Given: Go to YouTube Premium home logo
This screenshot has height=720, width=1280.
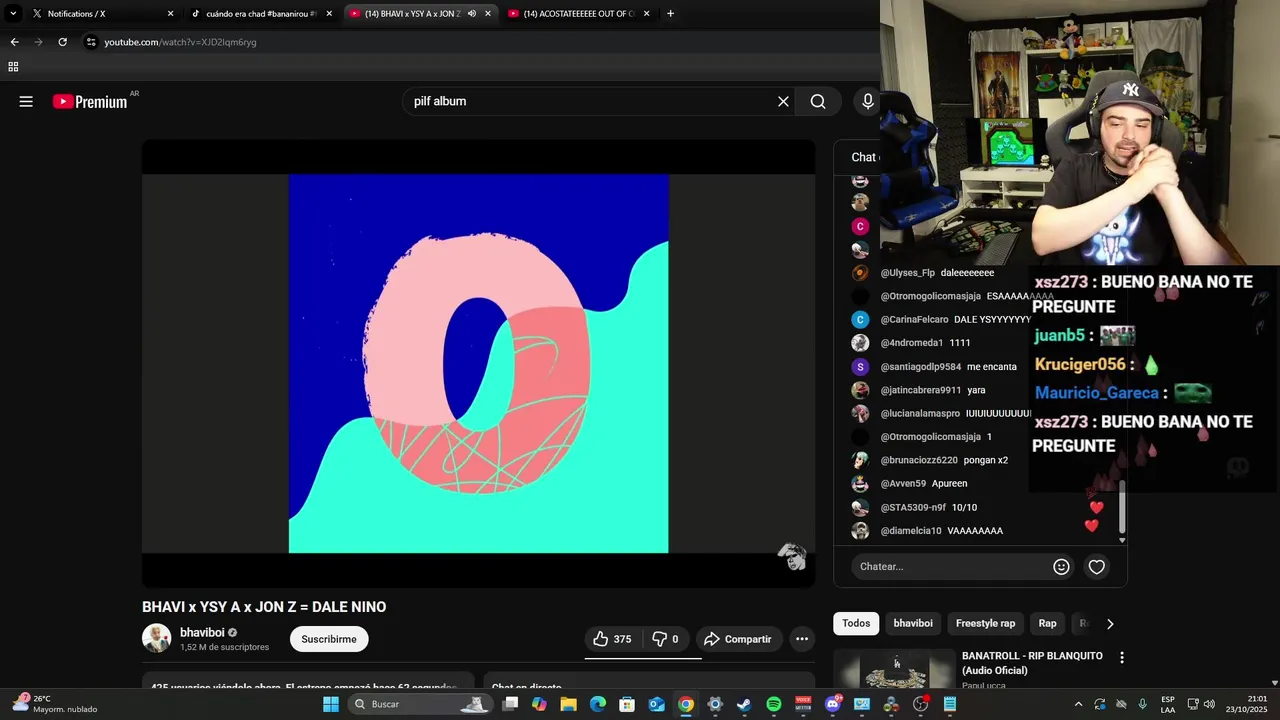Looking at the screenshot, I should 90,101.
